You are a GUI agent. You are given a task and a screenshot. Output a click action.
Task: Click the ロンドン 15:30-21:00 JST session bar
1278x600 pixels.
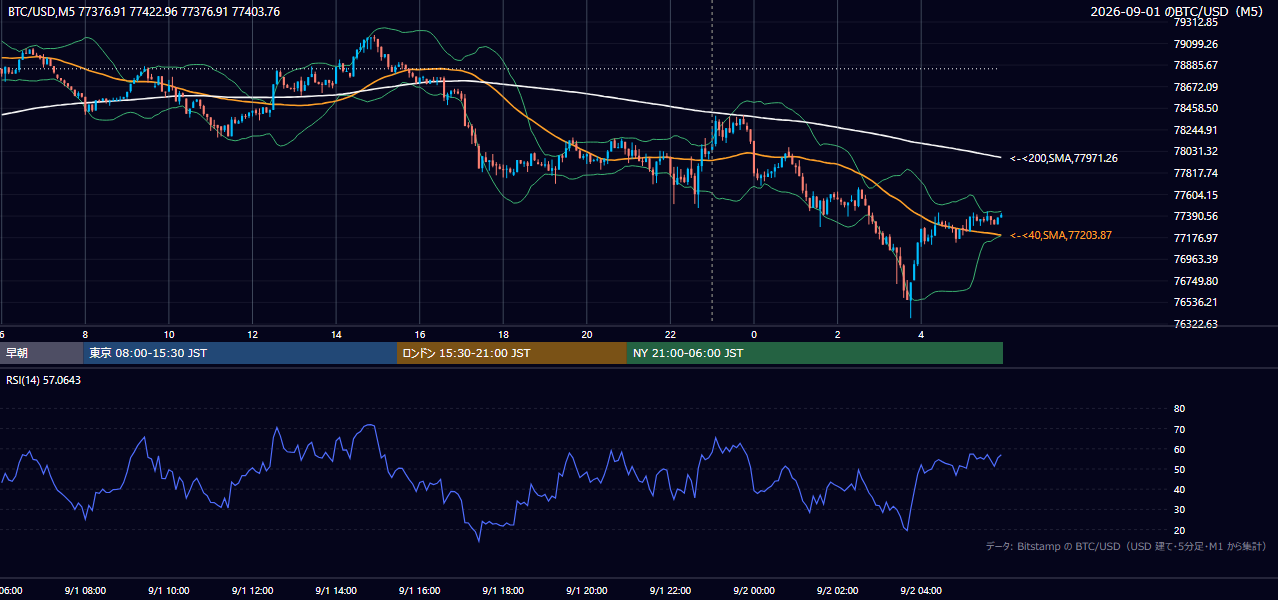point(512,353)
